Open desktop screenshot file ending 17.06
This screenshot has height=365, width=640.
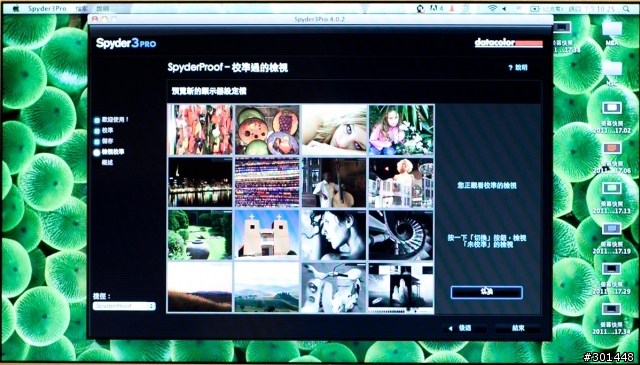coord(612,157)
